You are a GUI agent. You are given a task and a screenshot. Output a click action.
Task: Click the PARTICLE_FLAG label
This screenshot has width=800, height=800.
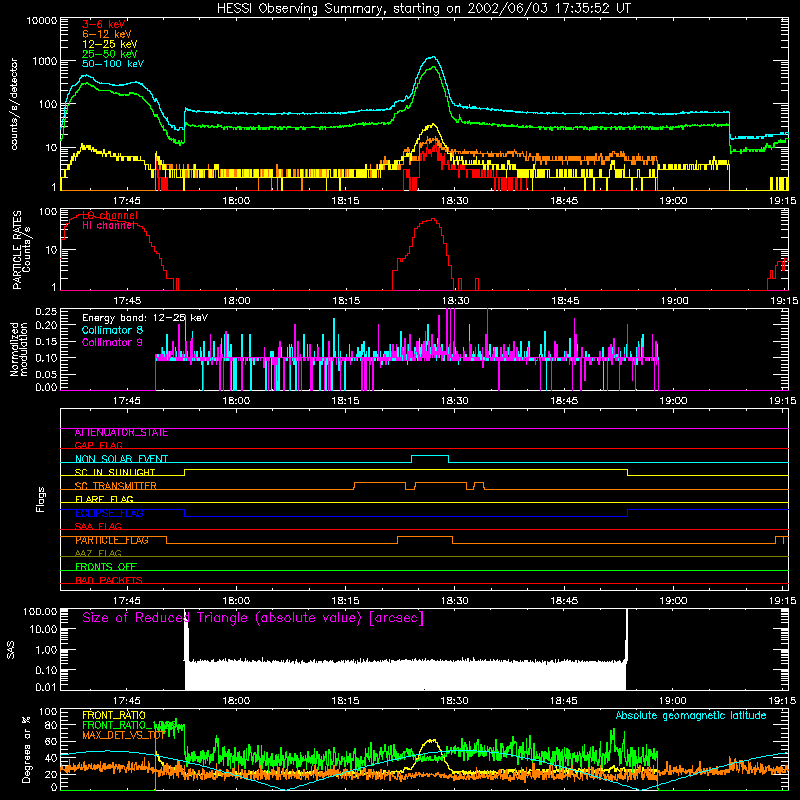[x=112, y=540]
